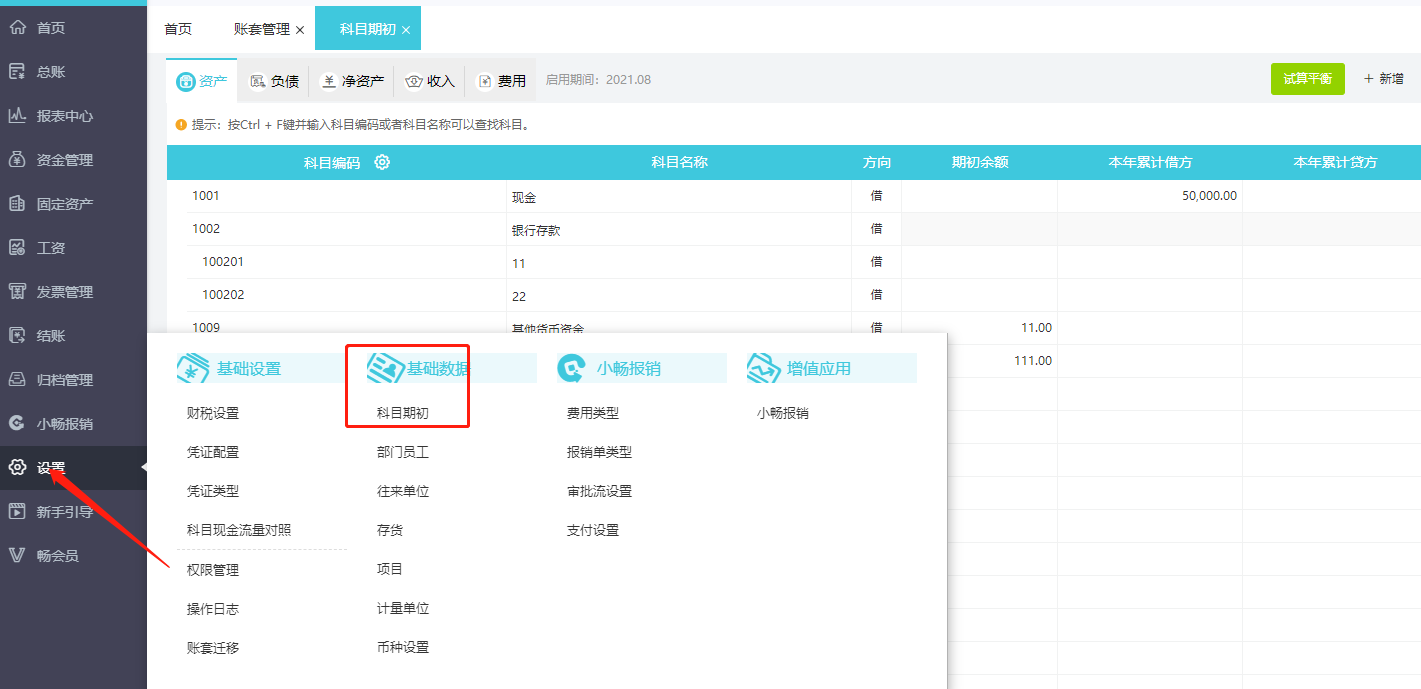
Task: Click the 新增 add button
Action: click(1384, 79)
